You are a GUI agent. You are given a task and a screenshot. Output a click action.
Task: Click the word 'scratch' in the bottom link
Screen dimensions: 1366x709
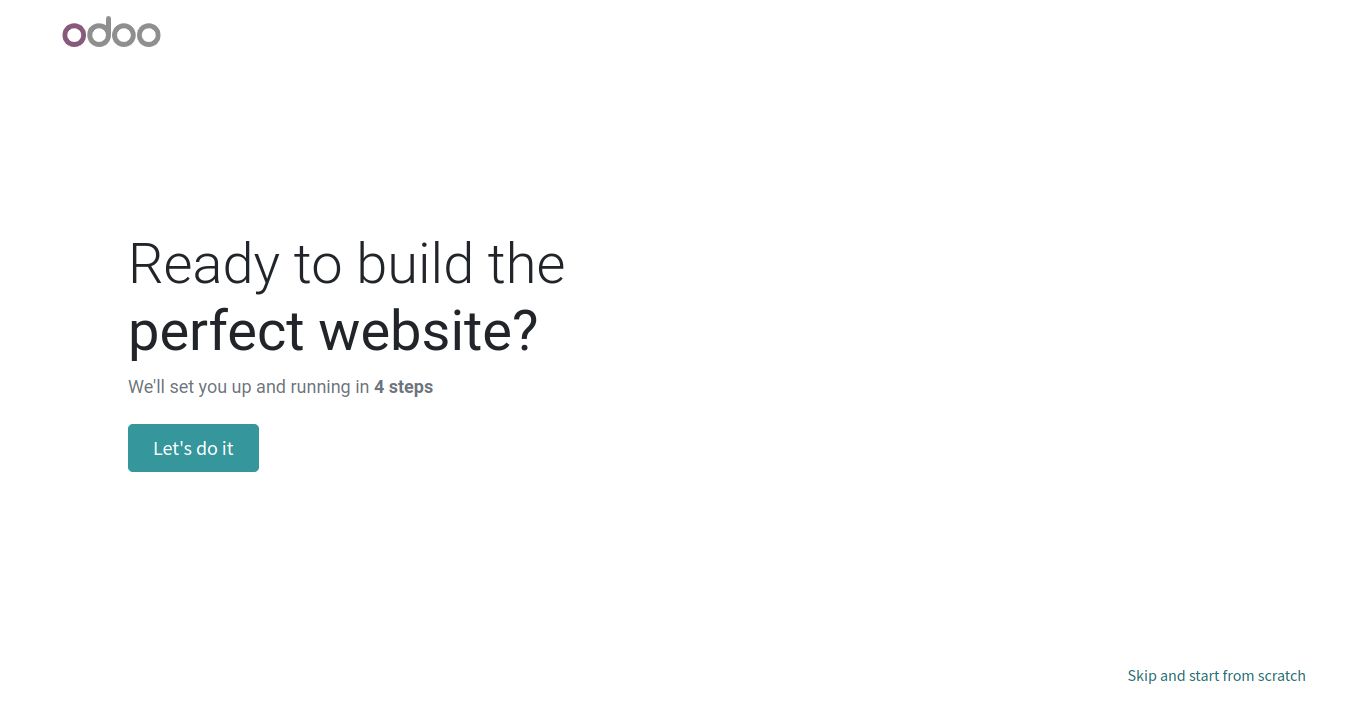(1281, 676)
